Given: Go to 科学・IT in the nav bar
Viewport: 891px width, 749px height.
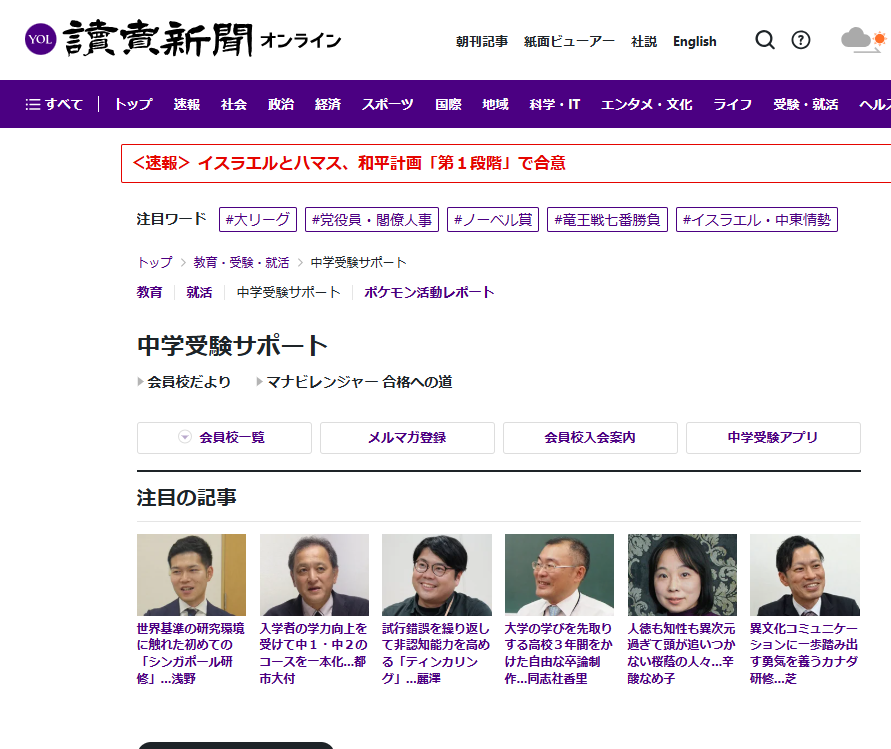Looking at the screenshot, I should pos(555,104).
